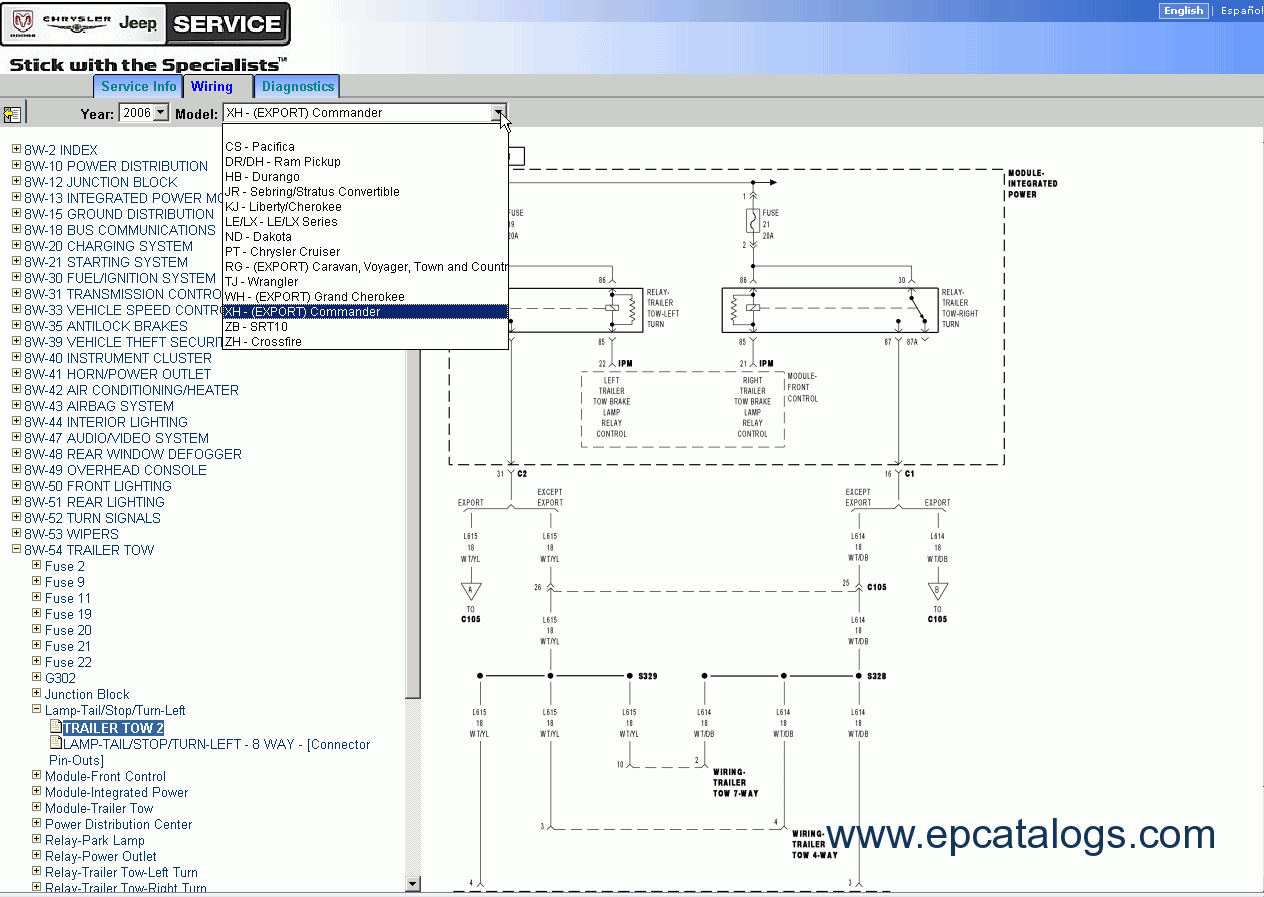
Task: Expand the Fuse 21 tree node
Action: pos(36,646)
